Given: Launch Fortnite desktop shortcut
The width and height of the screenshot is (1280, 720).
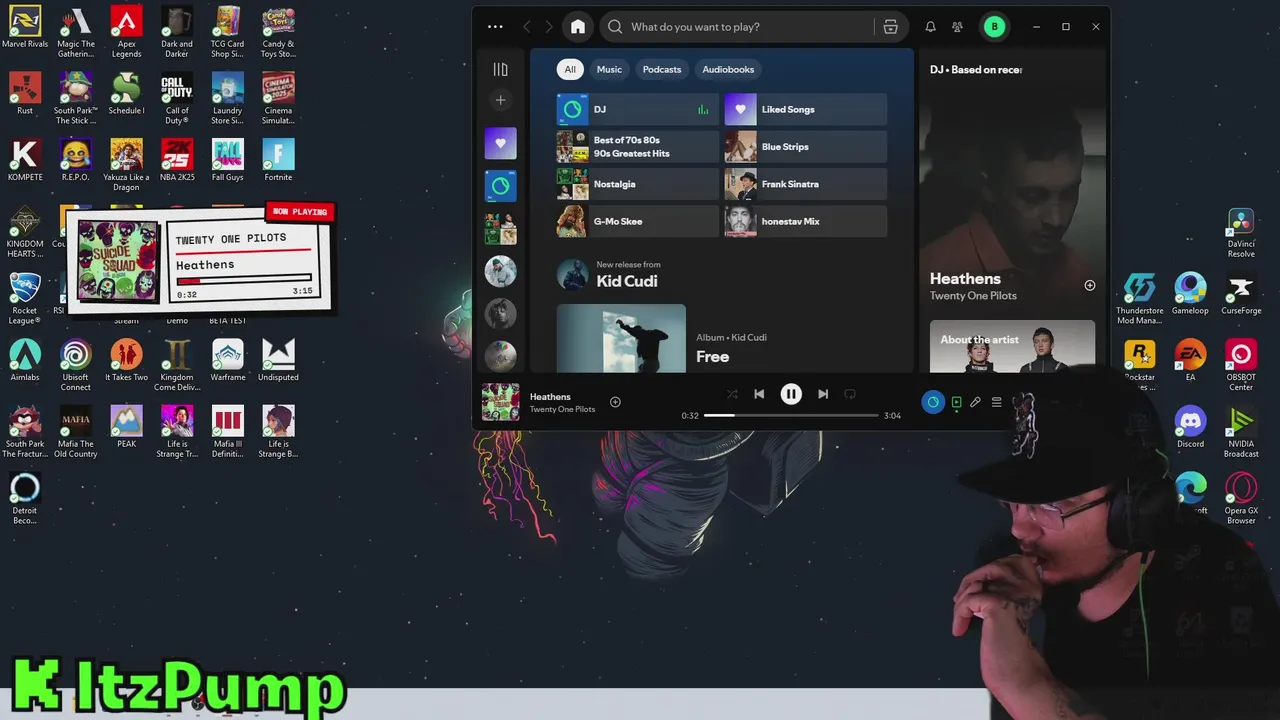Looking at the screenshot, I should tap(278, 160).
